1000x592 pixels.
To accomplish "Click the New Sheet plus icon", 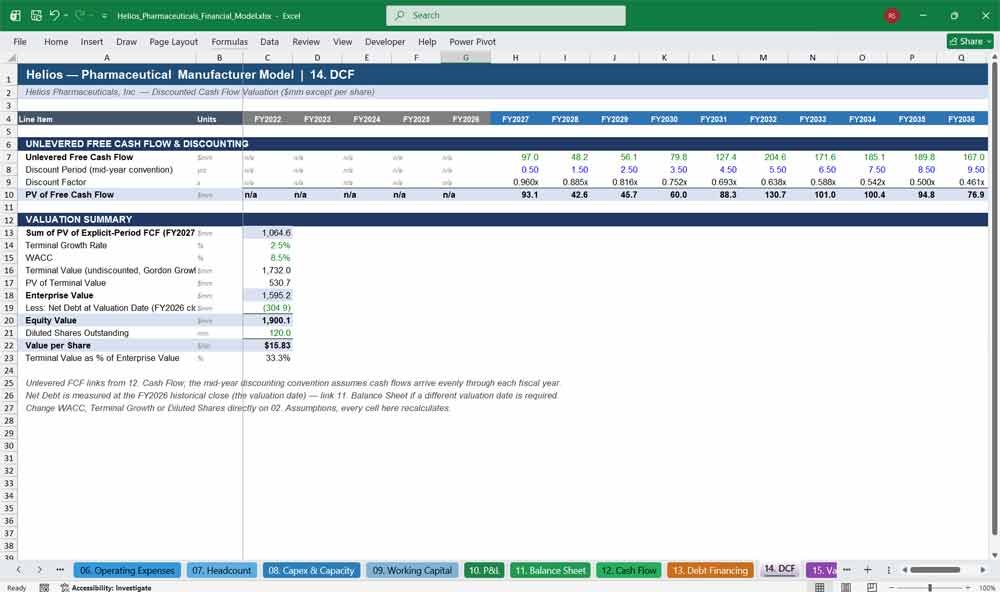I will coord(867,570).
